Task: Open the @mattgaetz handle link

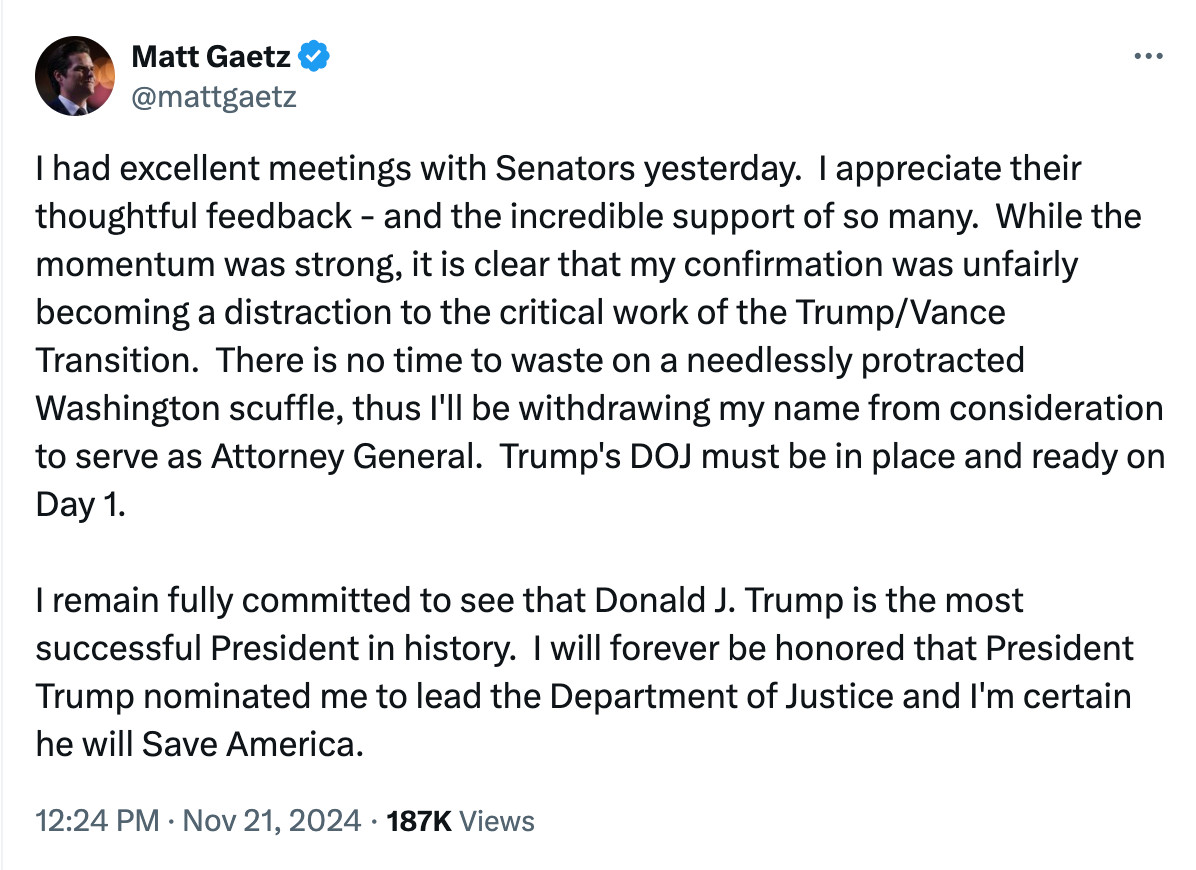Action: click(x=214, y=97)
